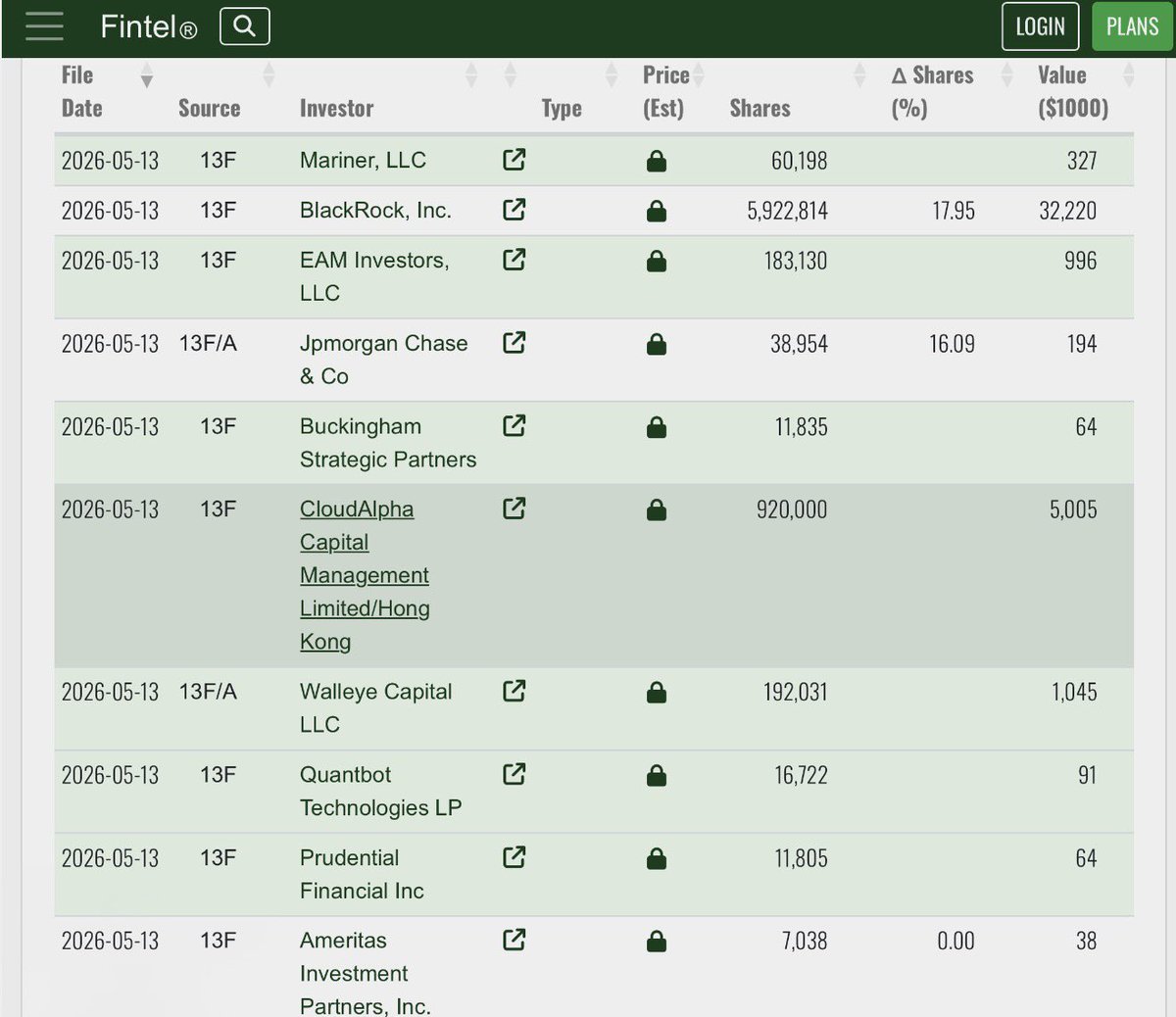Sort by Source column arrows

(x=269, y=75)
